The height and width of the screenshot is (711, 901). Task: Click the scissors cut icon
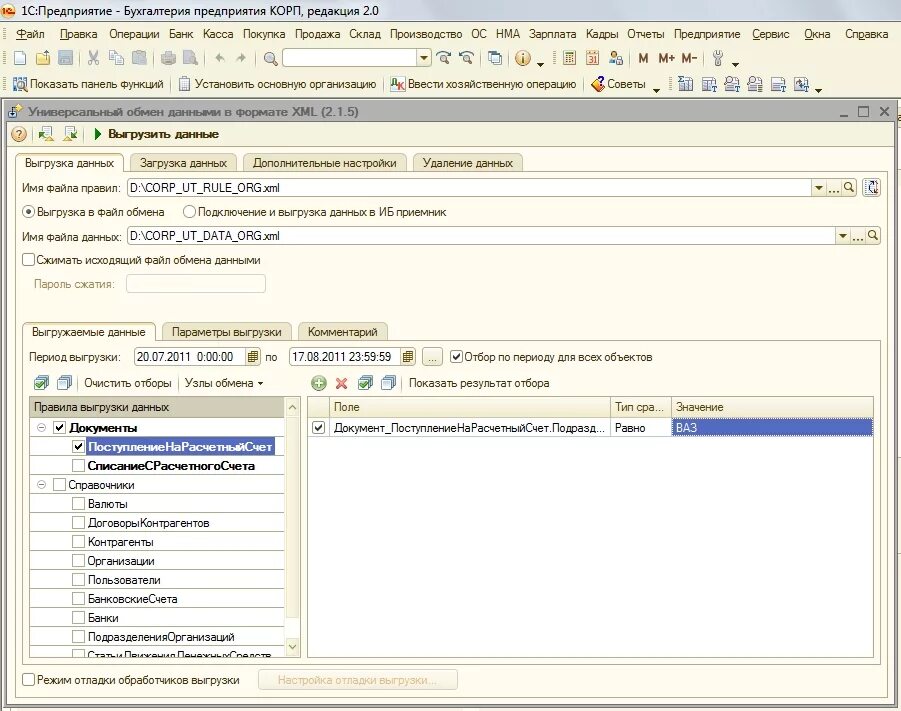point(93,58)
